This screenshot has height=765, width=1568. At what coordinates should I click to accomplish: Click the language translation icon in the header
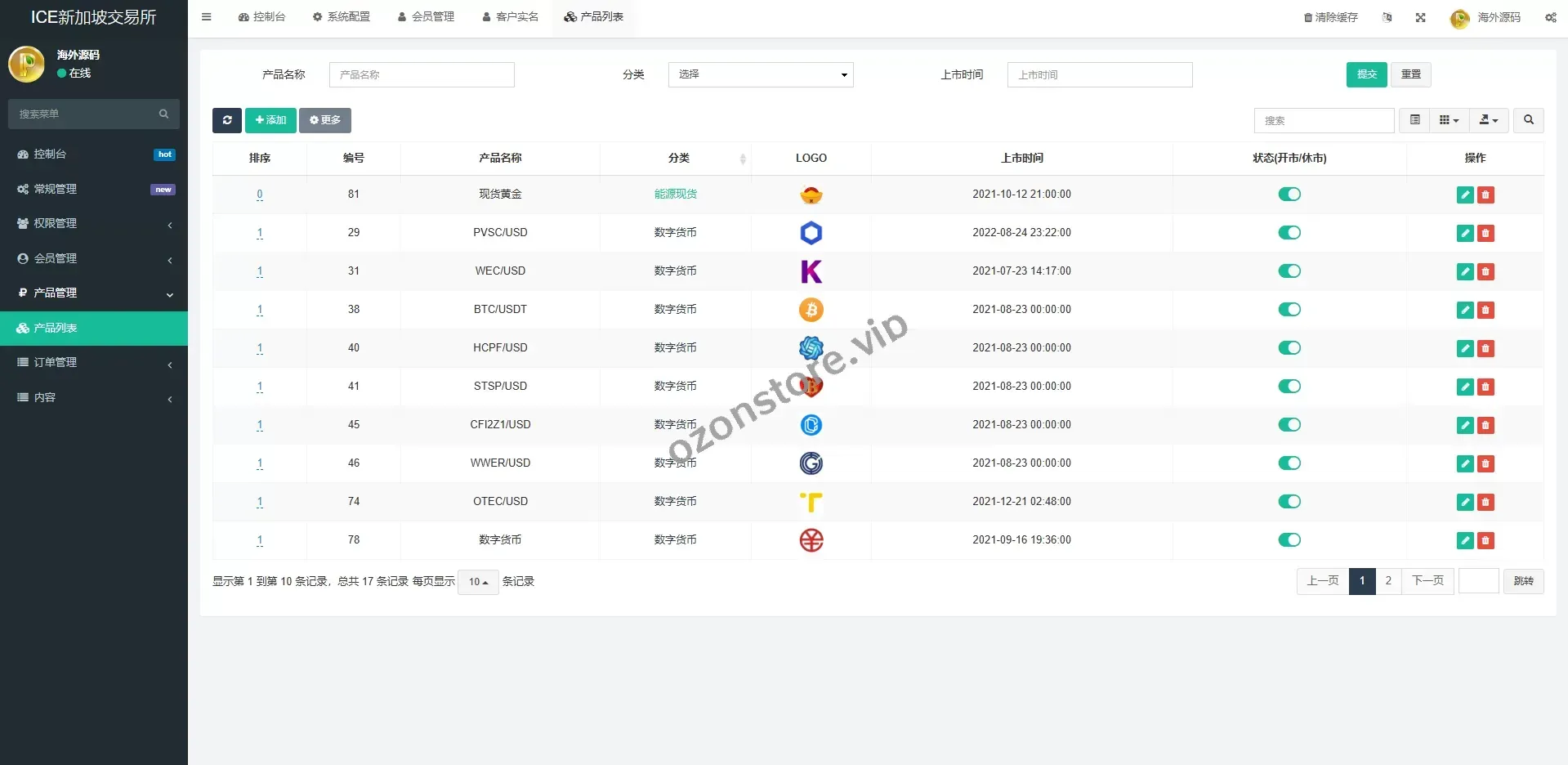(1387, 17)
